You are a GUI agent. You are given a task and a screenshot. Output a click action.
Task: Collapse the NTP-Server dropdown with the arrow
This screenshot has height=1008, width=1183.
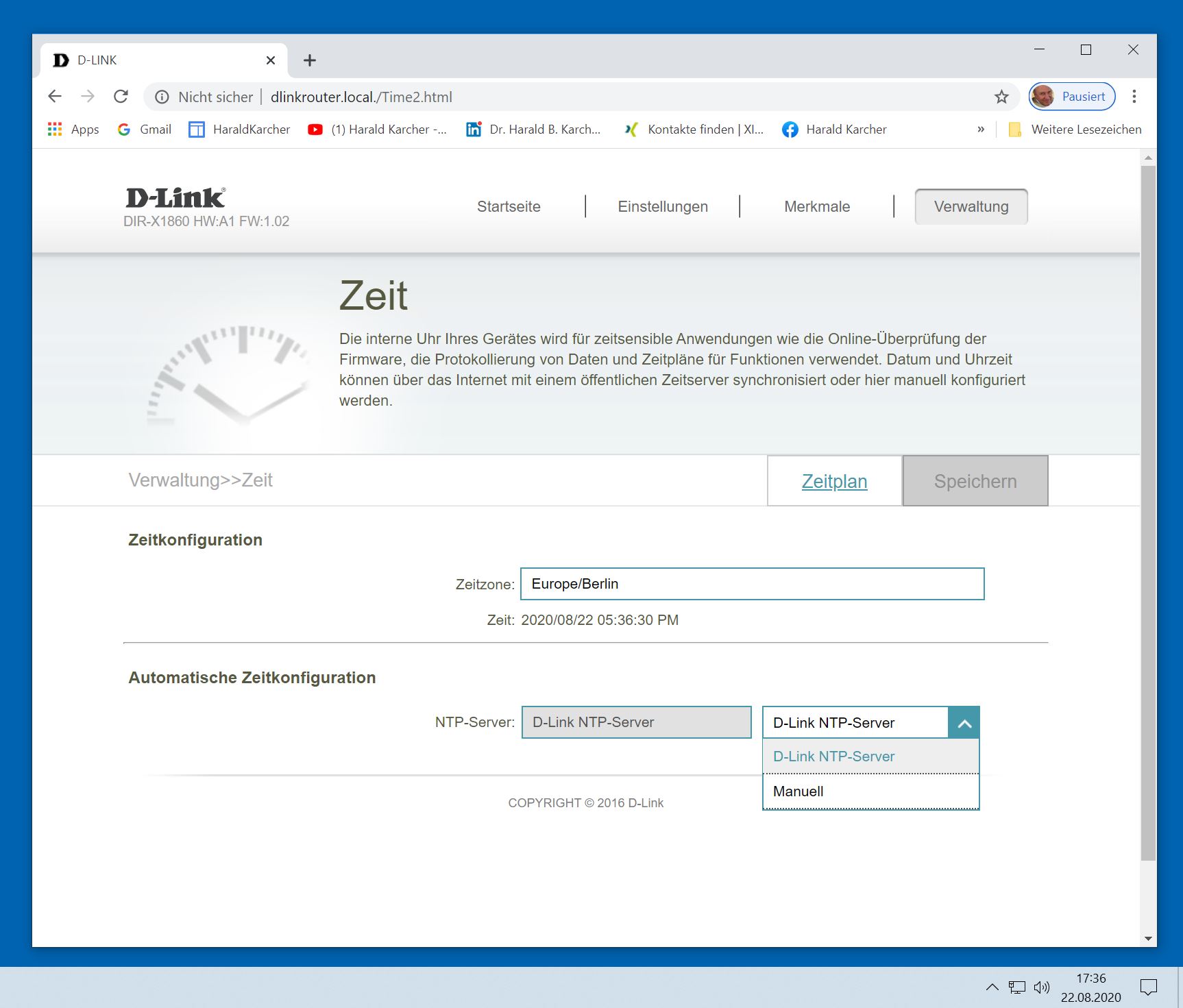coord(964,723)
